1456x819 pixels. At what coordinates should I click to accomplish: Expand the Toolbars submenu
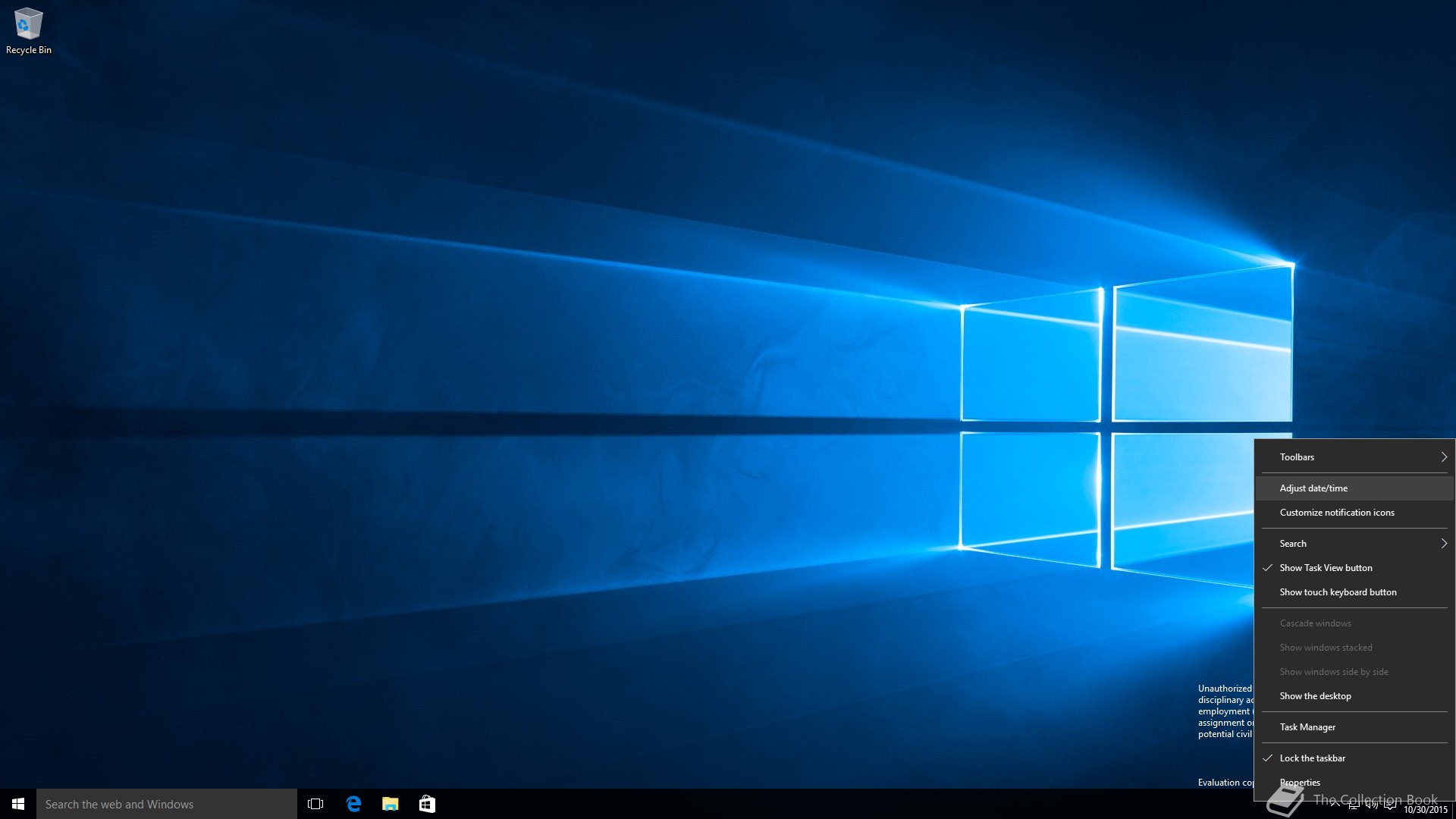coord(1354,457)
